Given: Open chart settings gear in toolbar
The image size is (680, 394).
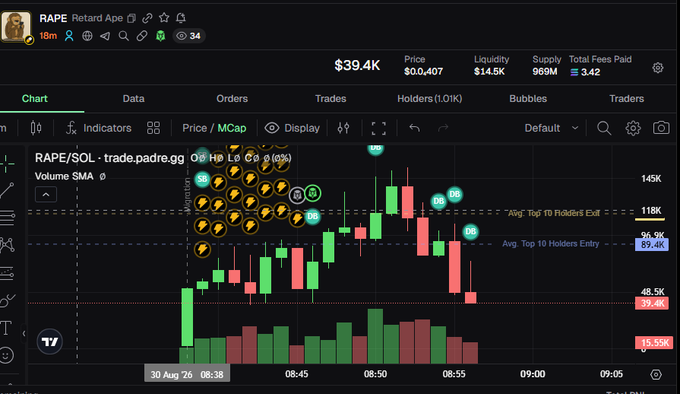Looking at the screenshot, I should [x=633, y=128].
